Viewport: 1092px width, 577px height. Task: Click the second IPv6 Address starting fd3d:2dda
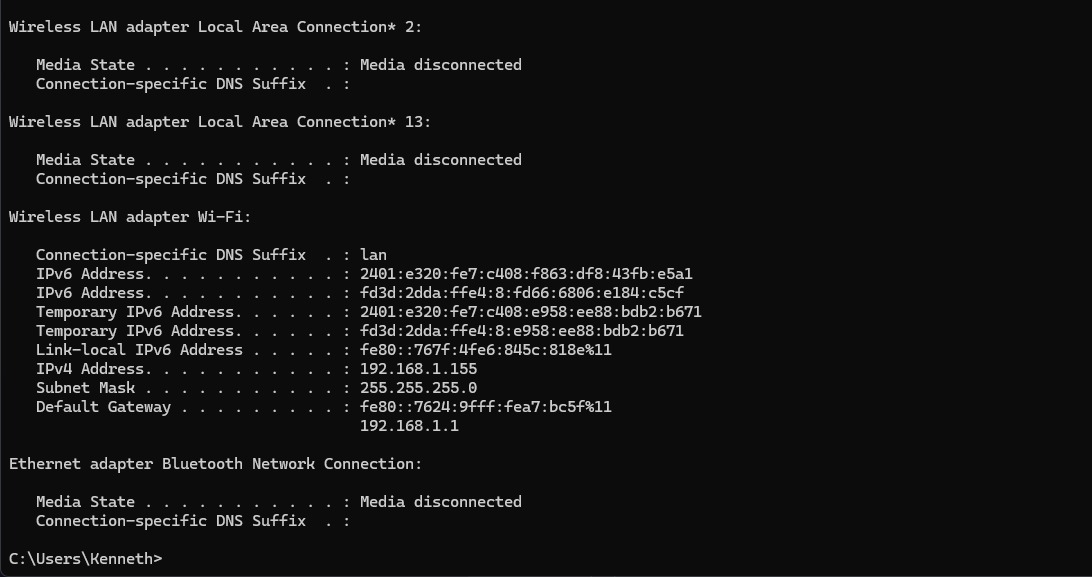(522, 292)
